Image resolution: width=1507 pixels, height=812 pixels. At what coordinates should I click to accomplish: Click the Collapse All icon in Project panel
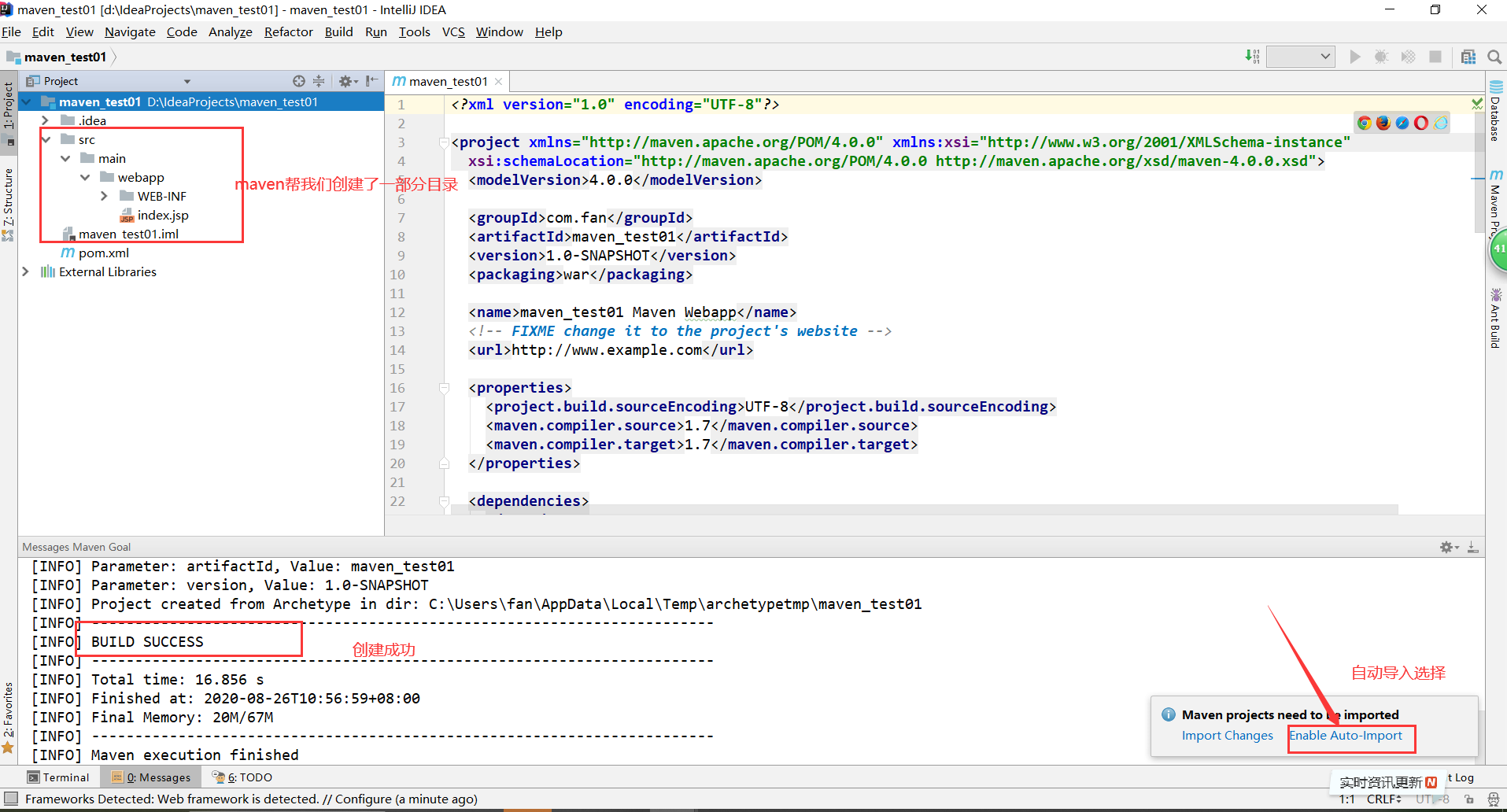(319, 81)
